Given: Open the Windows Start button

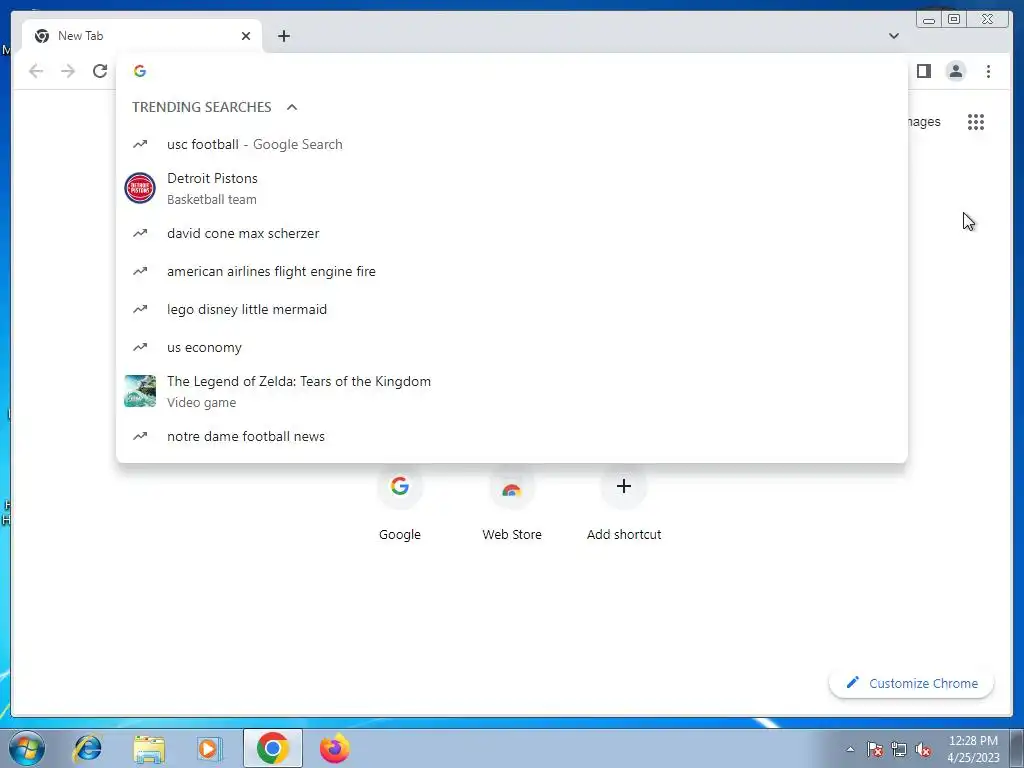Looking at the screenshot, I should [x=27, y=748].
